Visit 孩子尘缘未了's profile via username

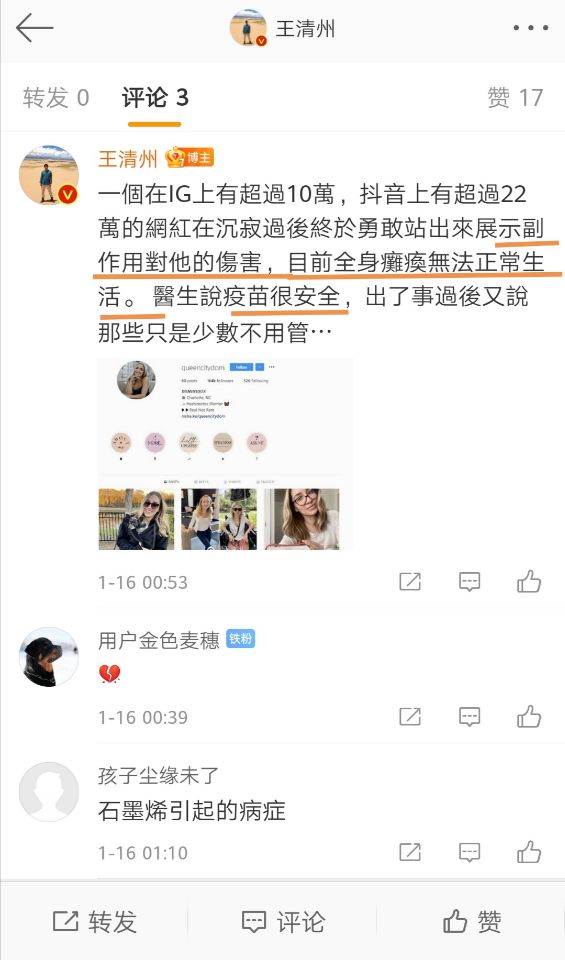pyautogui.click(x=158, y=776)
